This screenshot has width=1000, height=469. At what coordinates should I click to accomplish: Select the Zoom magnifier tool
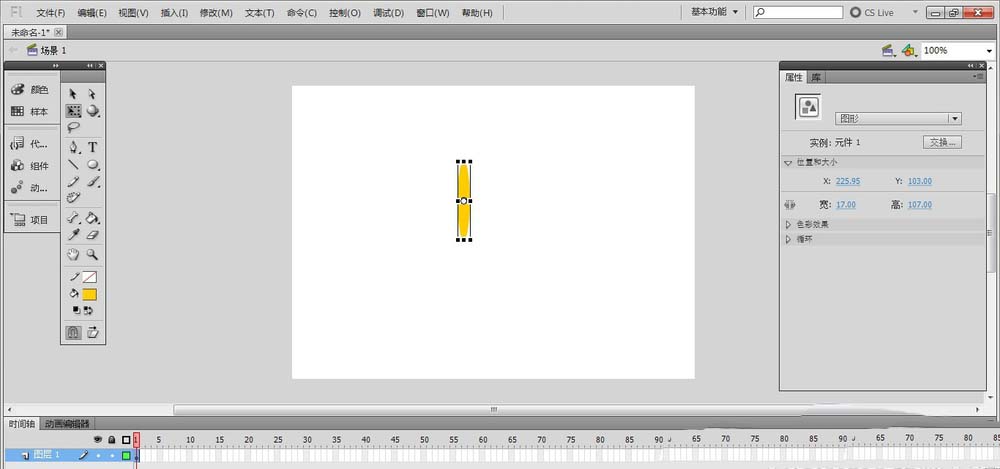click(92, 255)
